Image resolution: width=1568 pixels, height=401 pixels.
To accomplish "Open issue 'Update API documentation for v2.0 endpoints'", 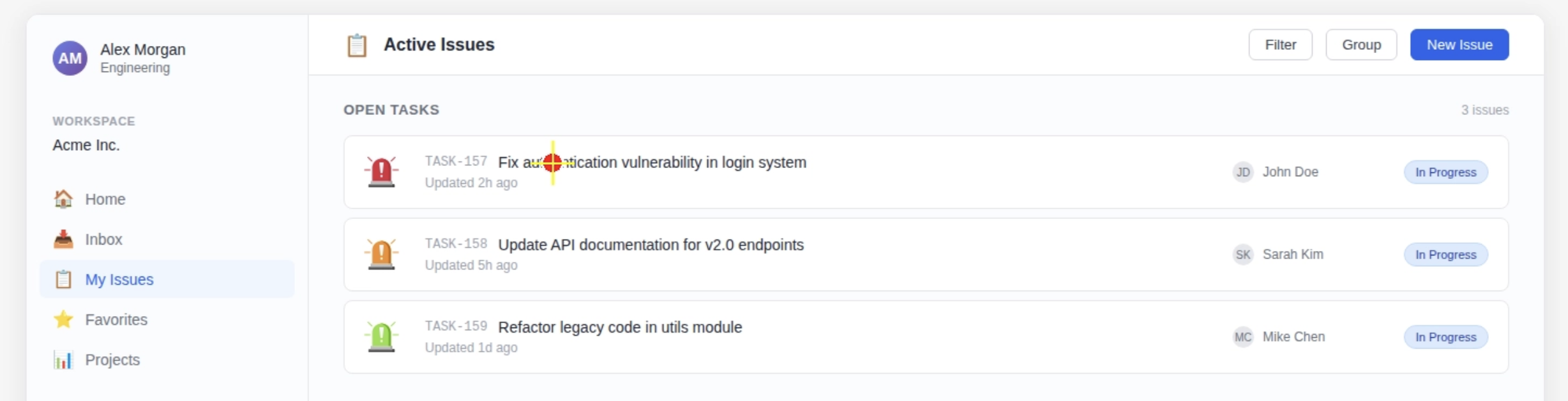I will (651, 245).
